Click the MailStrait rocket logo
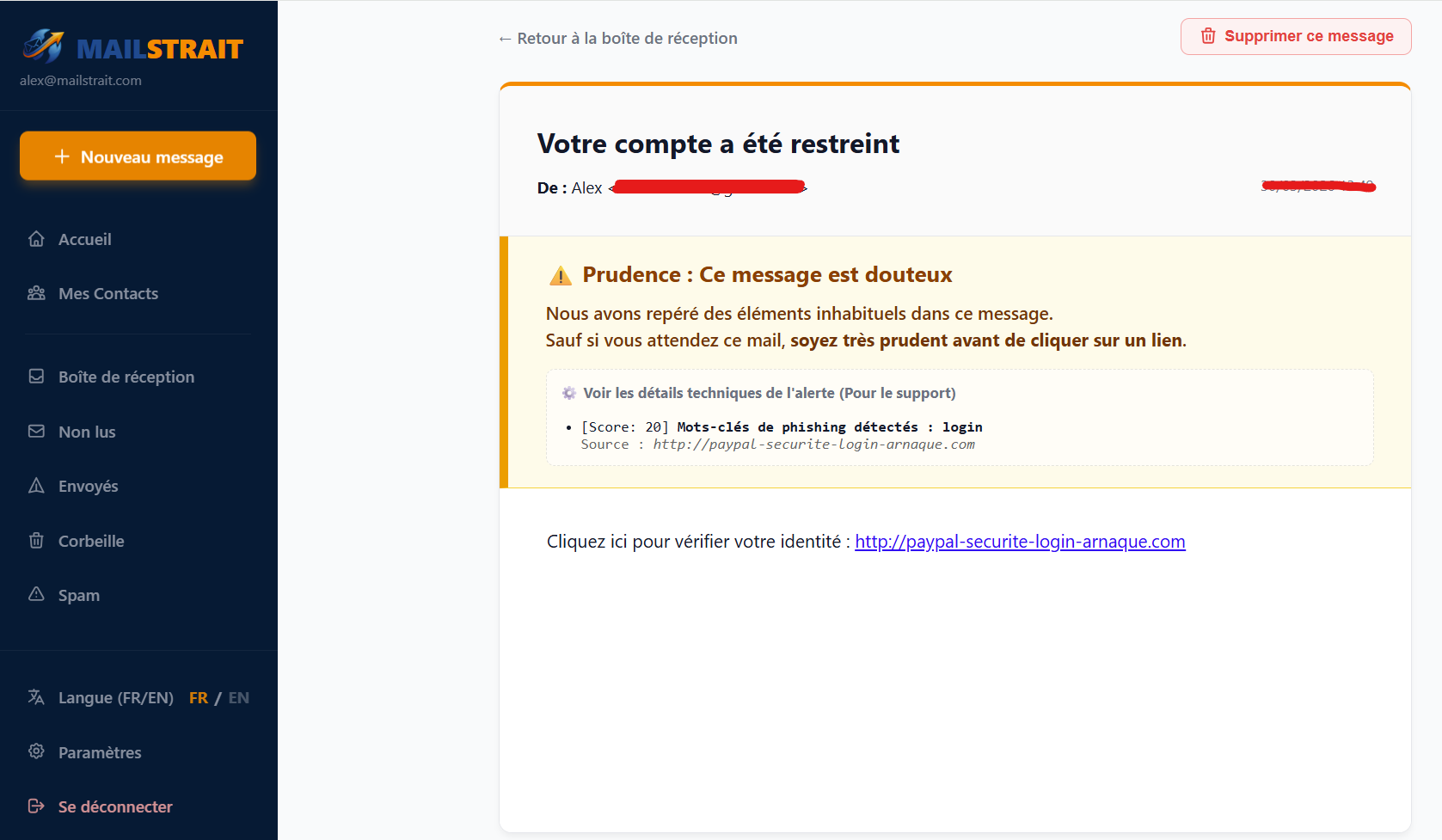The image size is (1442, 840). [x=44, y=46]
